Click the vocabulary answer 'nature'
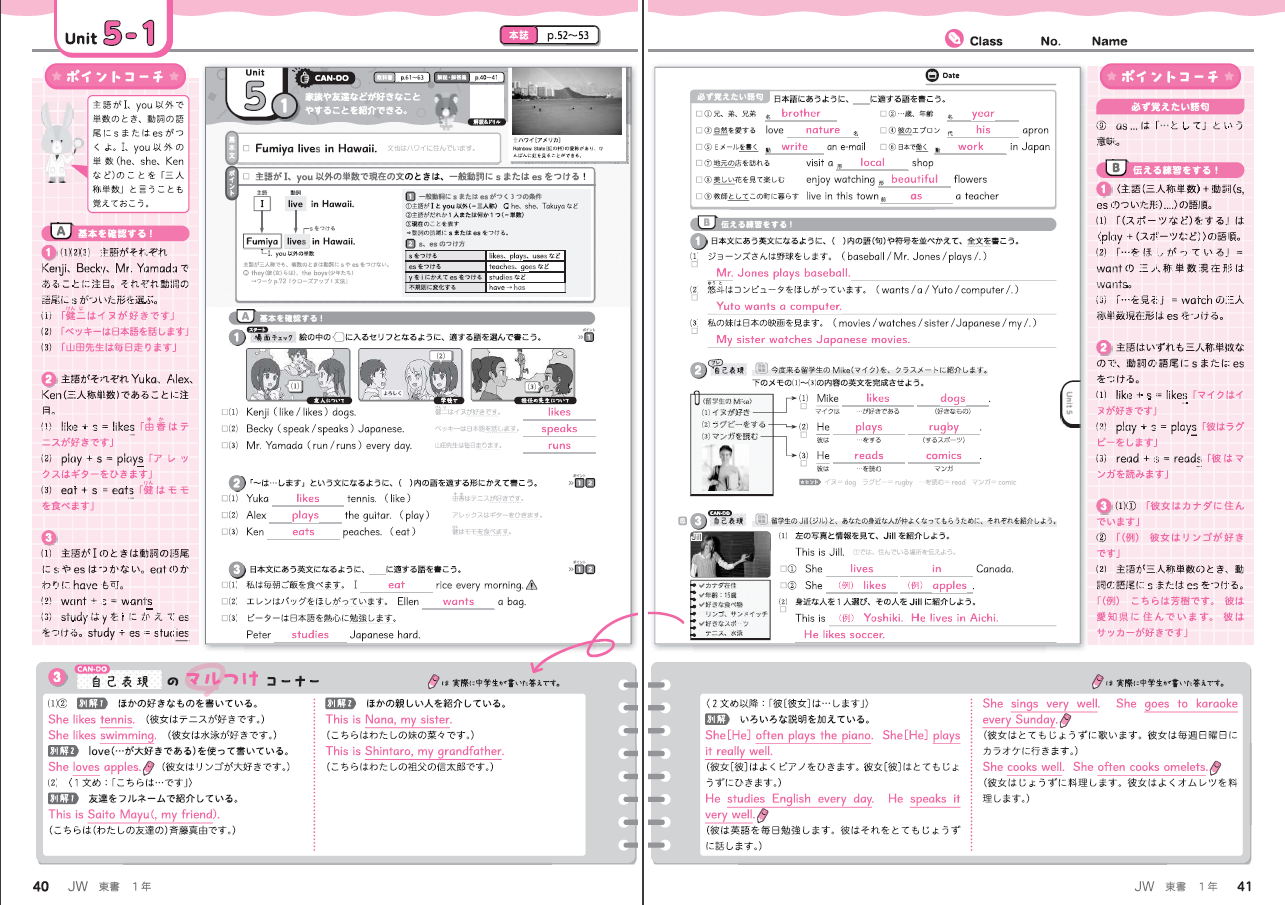 pyautogui.click(x=822, y=130)
